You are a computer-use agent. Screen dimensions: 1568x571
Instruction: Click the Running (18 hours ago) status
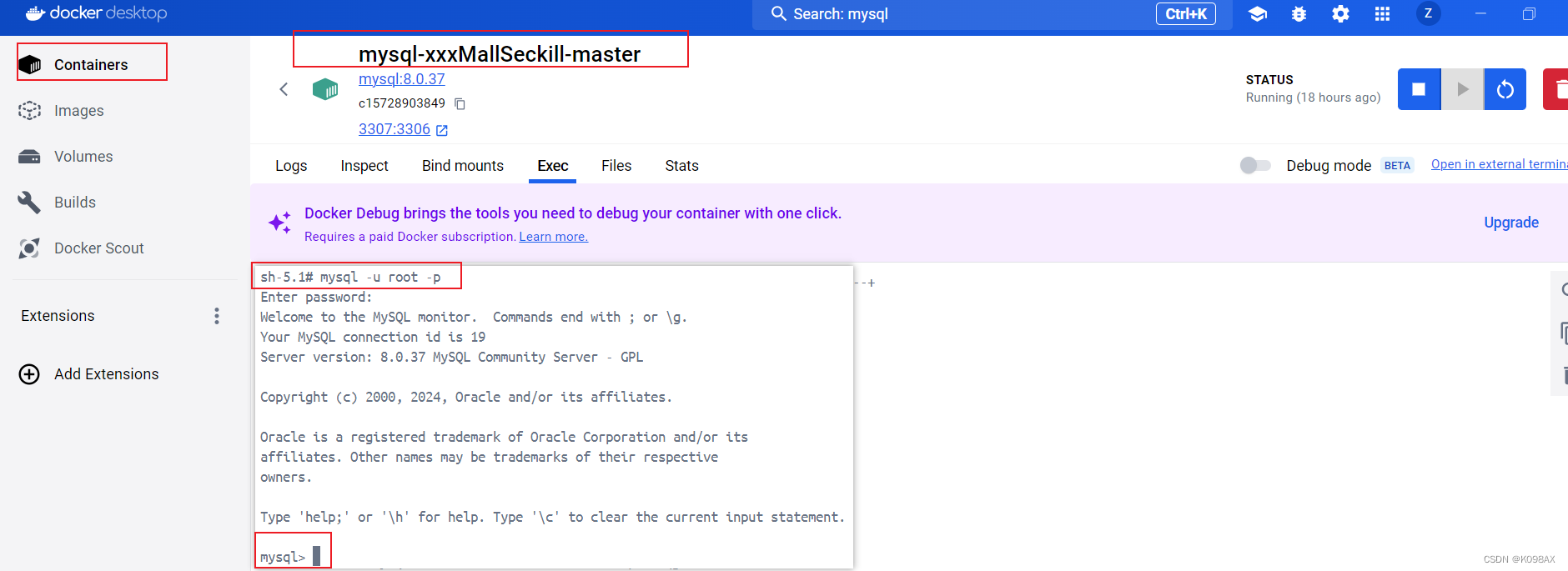[1313, 98]
